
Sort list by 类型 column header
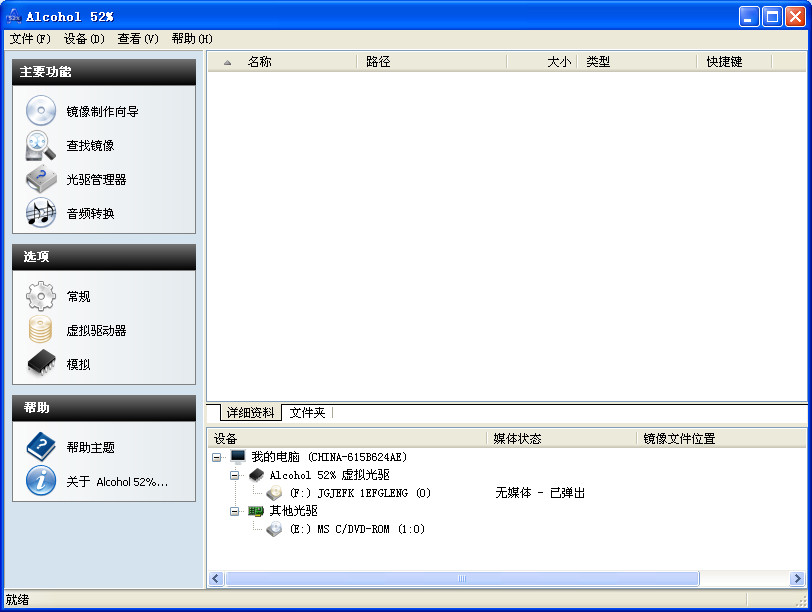(x=636, y=62)
